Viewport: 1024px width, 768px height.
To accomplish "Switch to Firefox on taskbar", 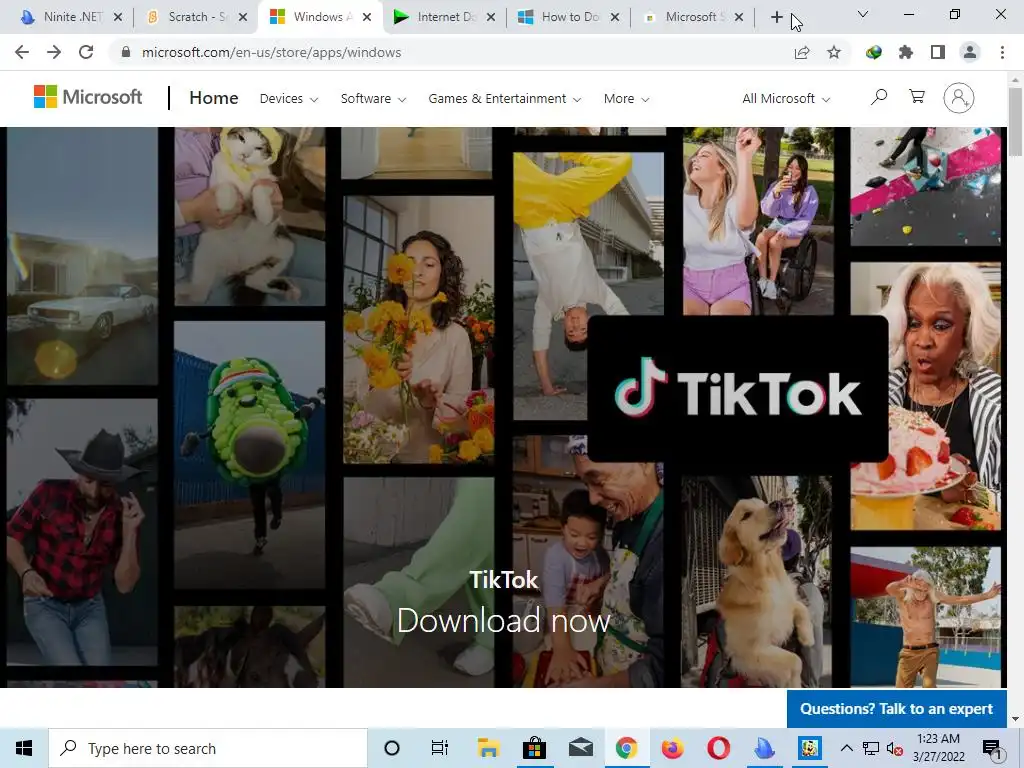I will coord(672,748).
